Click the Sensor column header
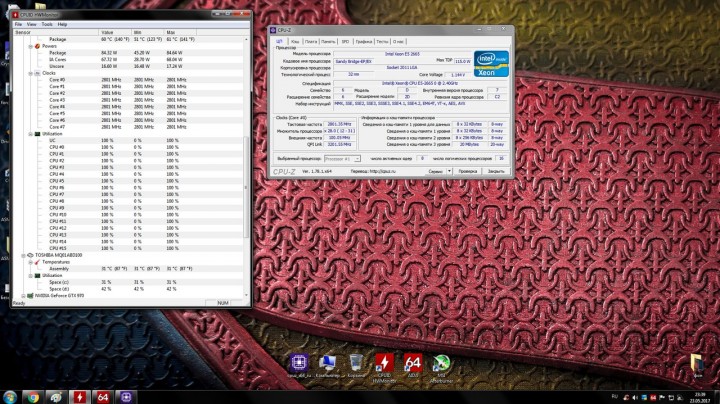720x404 pixels. click(x=56, y=33)
